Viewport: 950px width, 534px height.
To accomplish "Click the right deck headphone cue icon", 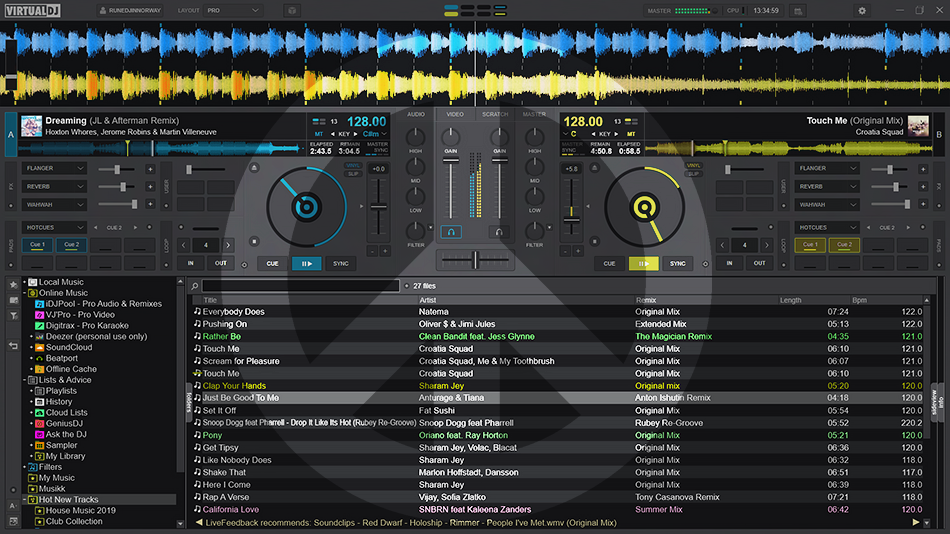I will pyautogui.click(x=498, y=232).
